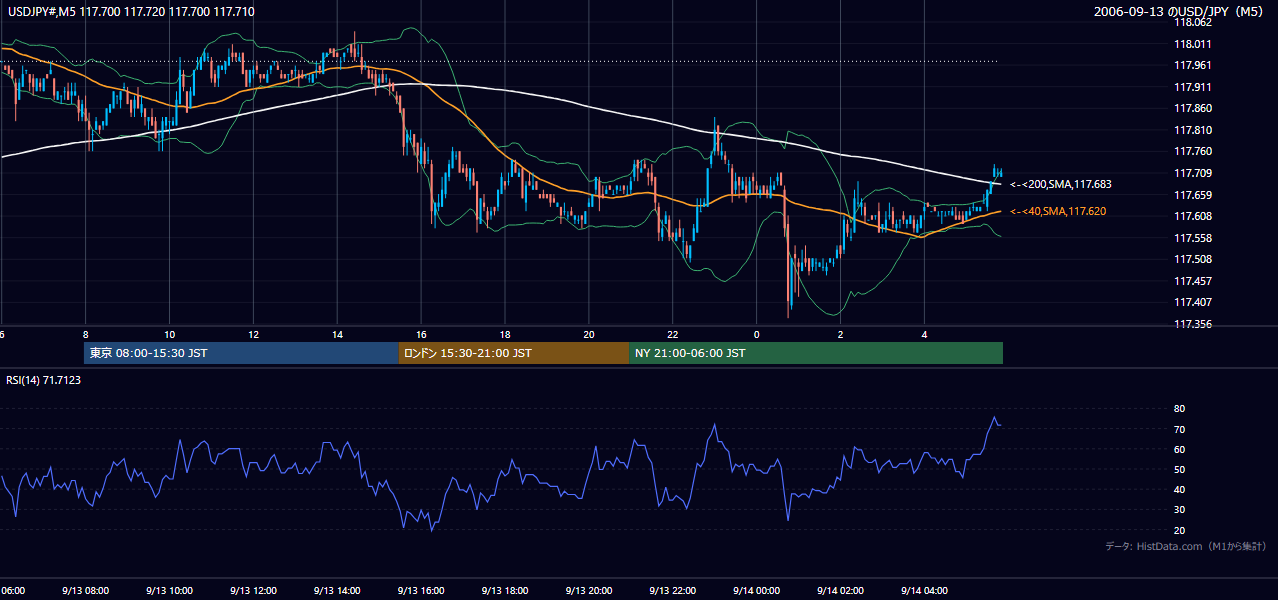Click the 9/13 16:00 time axis label
Screen dimensions: 1278x600
[422, 590]
